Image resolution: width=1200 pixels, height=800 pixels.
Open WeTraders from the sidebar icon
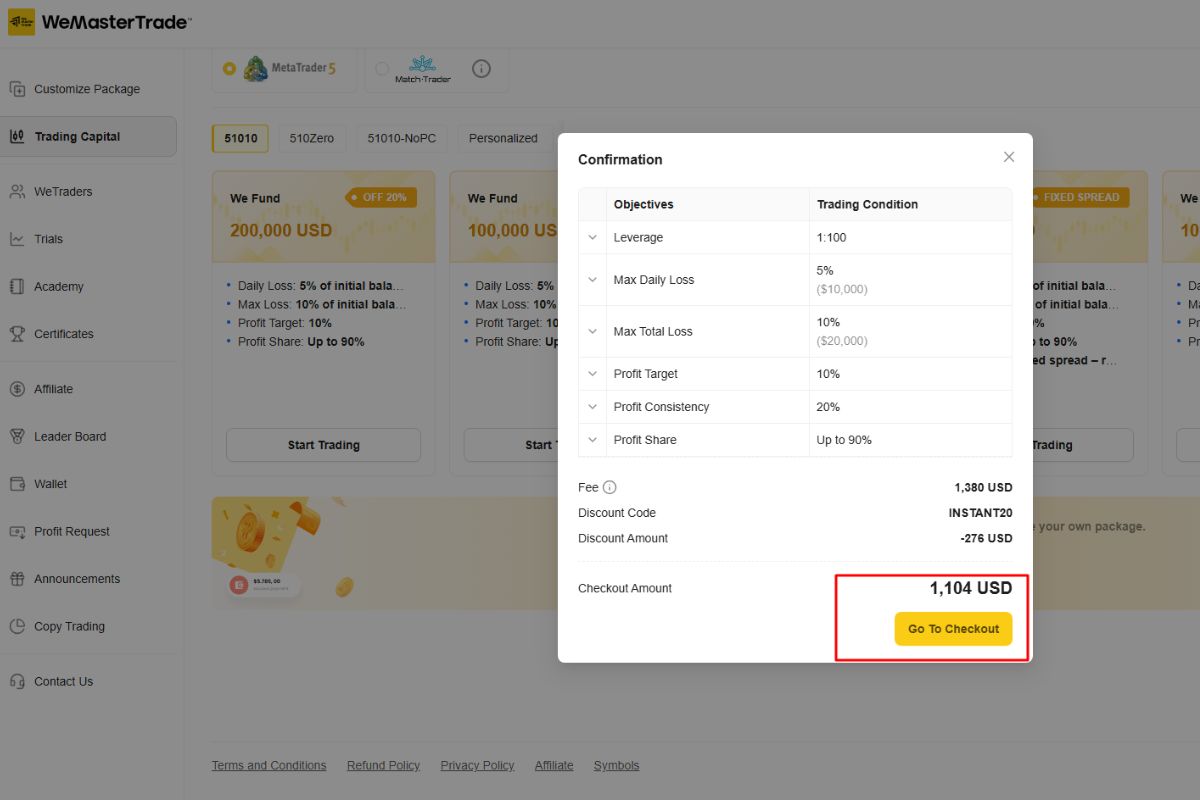click(x=17, y=191)
